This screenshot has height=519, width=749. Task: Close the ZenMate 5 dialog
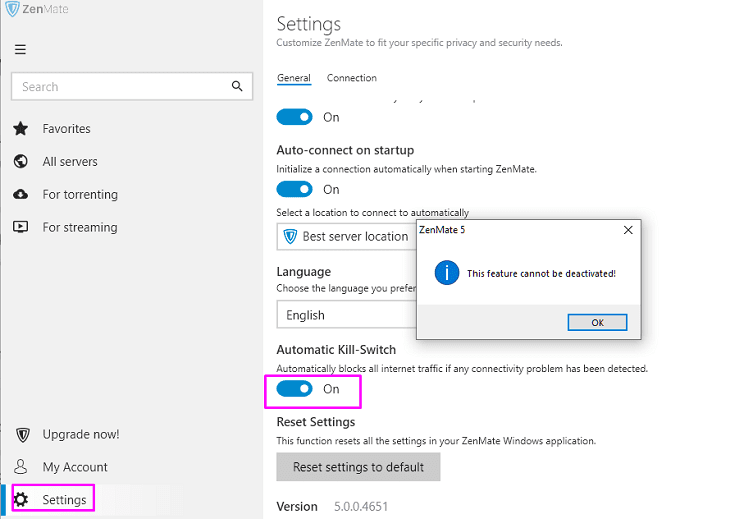coord(628,230)
